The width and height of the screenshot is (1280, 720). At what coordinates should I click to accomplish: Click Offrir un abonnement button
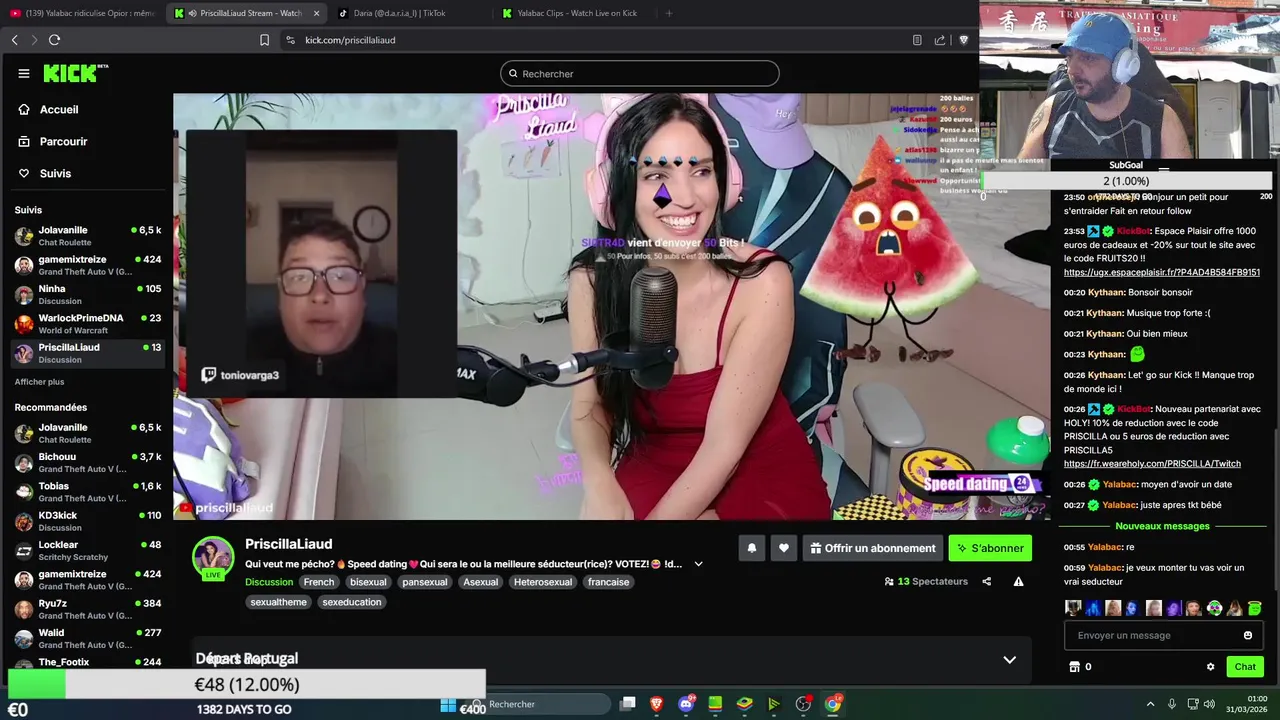[x=873, y=548]
